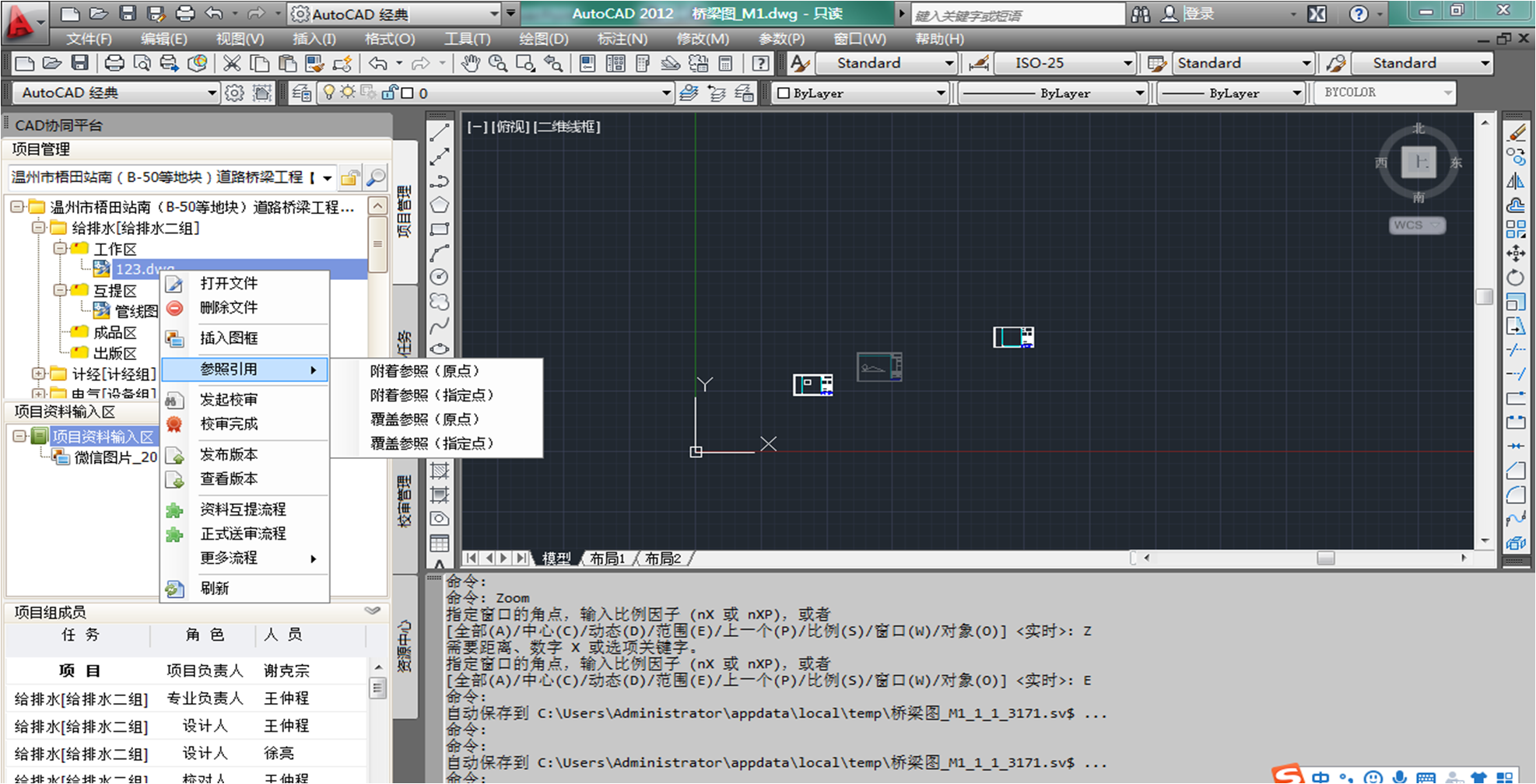Click the Table Style icon
The image size is (1536, 784).
pyautogui.click(x=1156, y=64)
